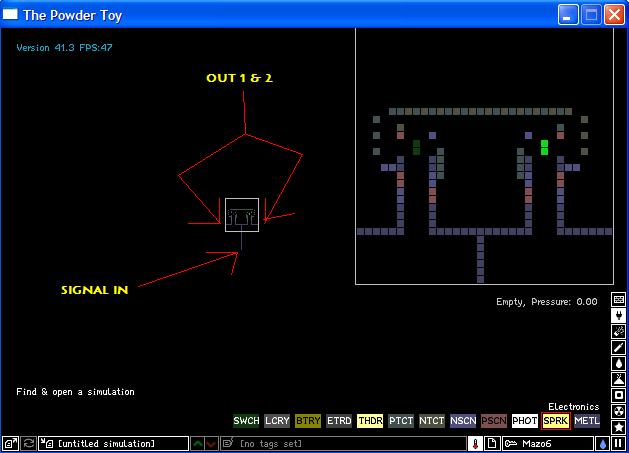Image resolution: width=629 pixels, height=453 pixels.
Task: Select the SWCH switch element
Action: coord(246,422)
